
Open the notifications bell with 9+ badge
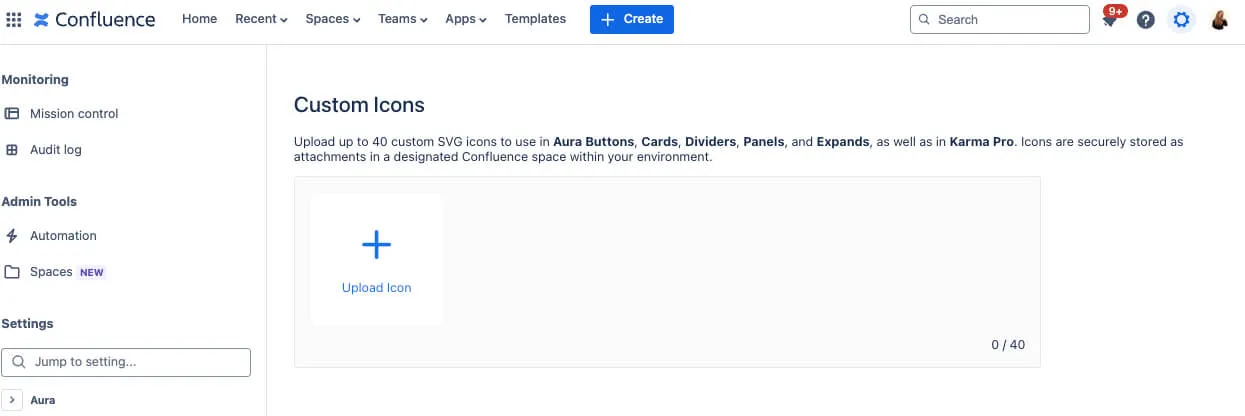coord(1111,18)
